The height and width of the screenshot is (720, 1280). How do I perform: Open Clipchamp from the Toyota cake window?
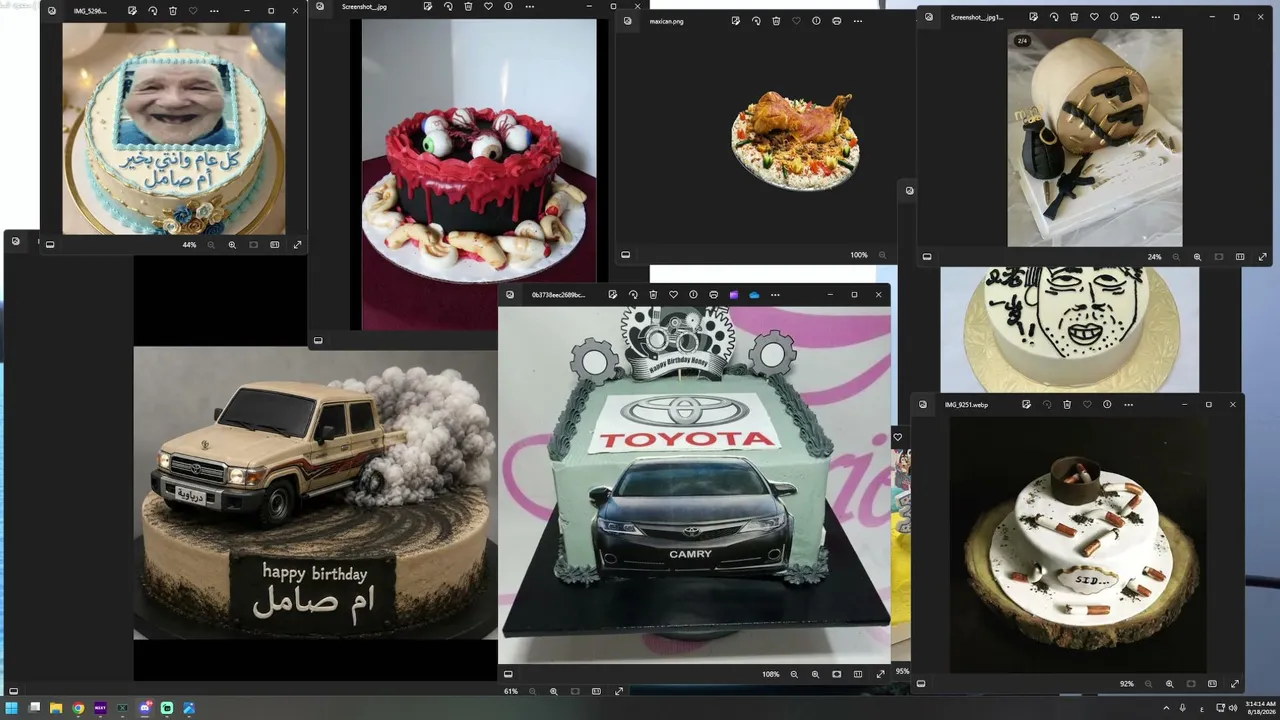tap(734, 295)
